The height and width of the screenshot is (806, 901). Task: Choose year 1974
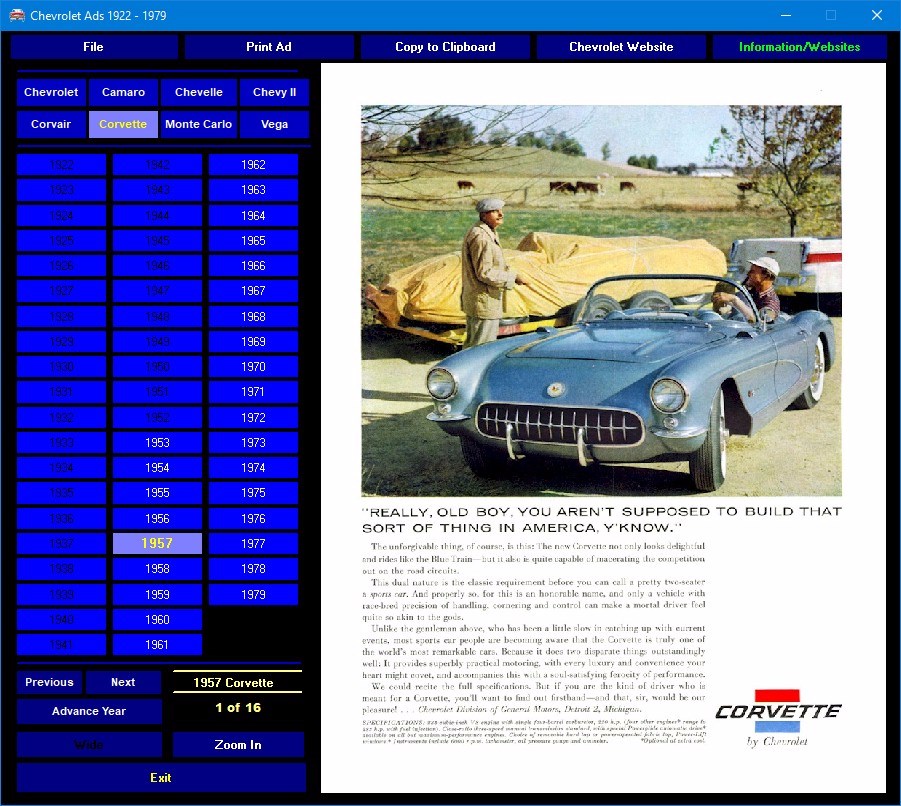pos(253,468)
